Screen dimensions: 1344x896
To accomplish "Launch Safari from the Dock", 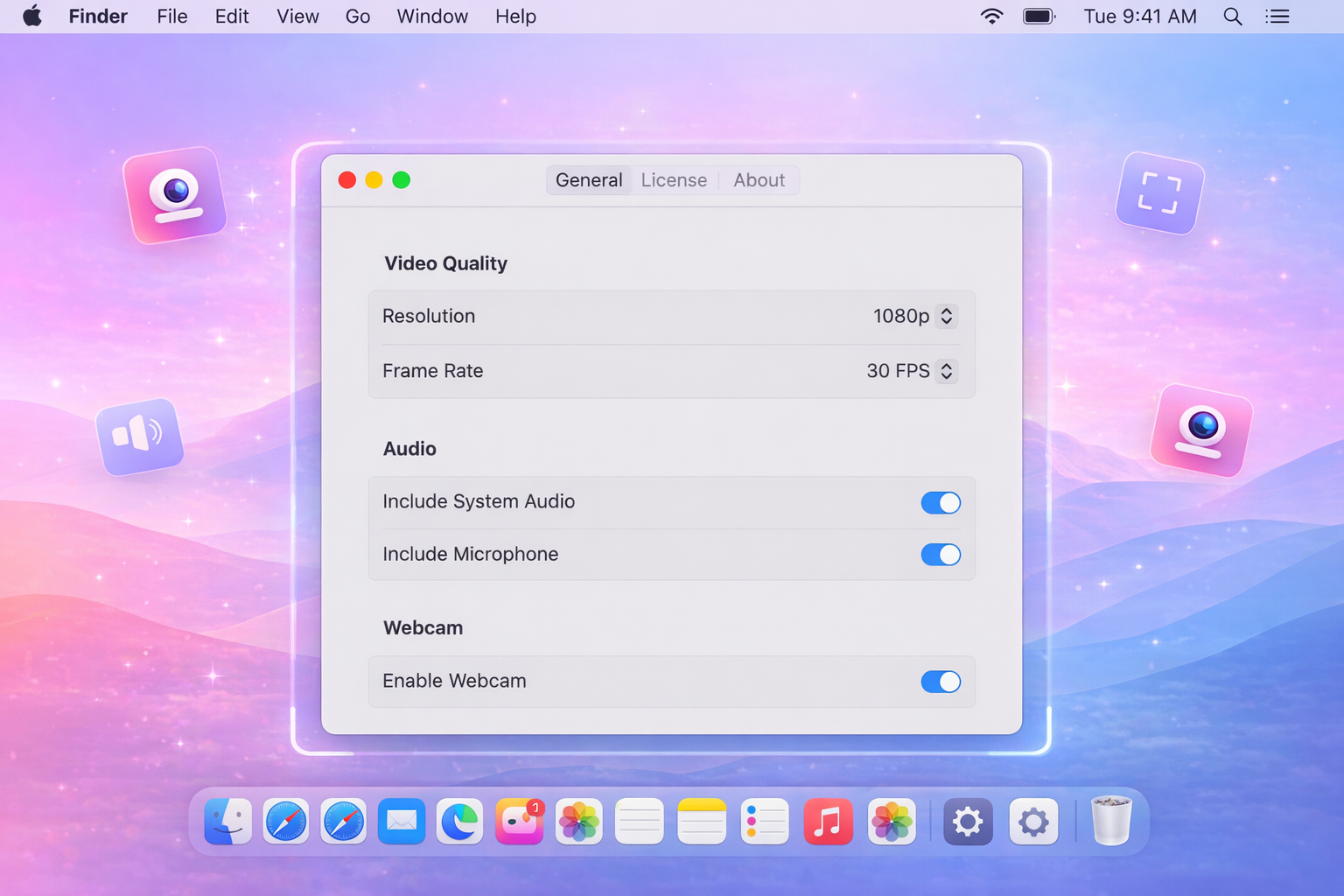I will click(285, 821).
